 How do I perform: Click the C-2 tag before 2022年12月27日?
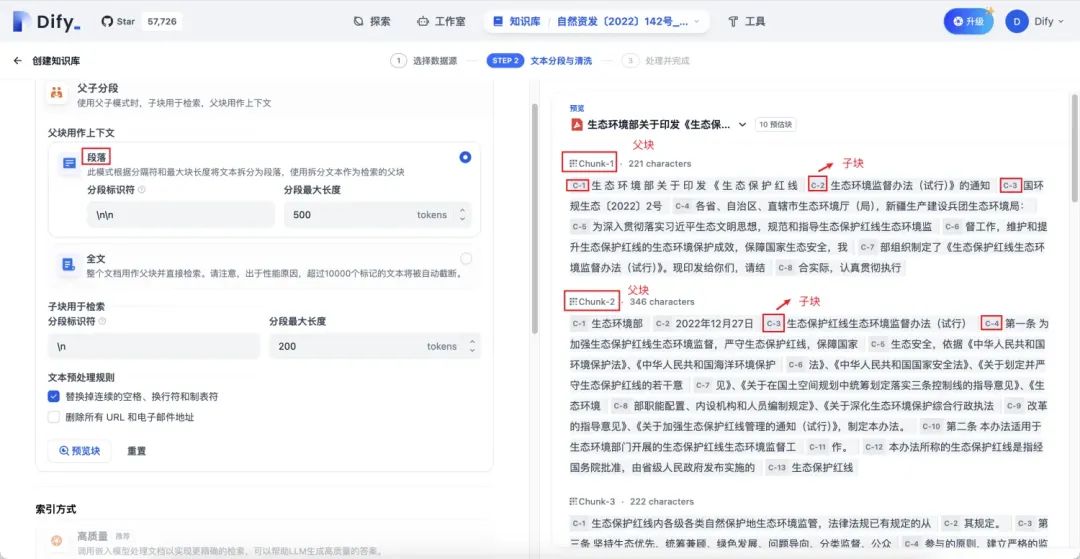[662, 323]
